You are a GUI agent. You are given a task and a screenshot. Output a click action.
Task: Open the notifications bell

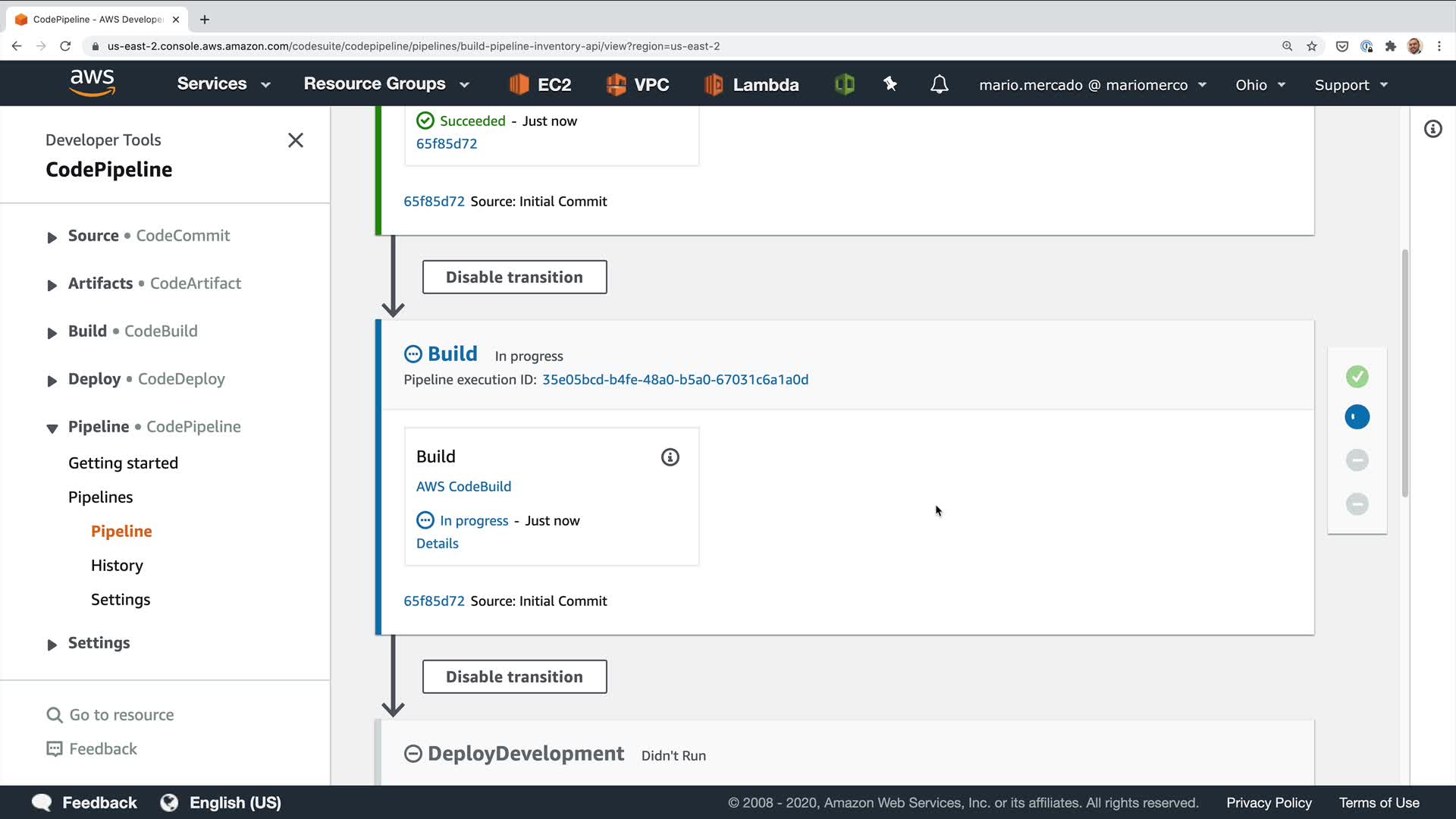coord(939,84)
